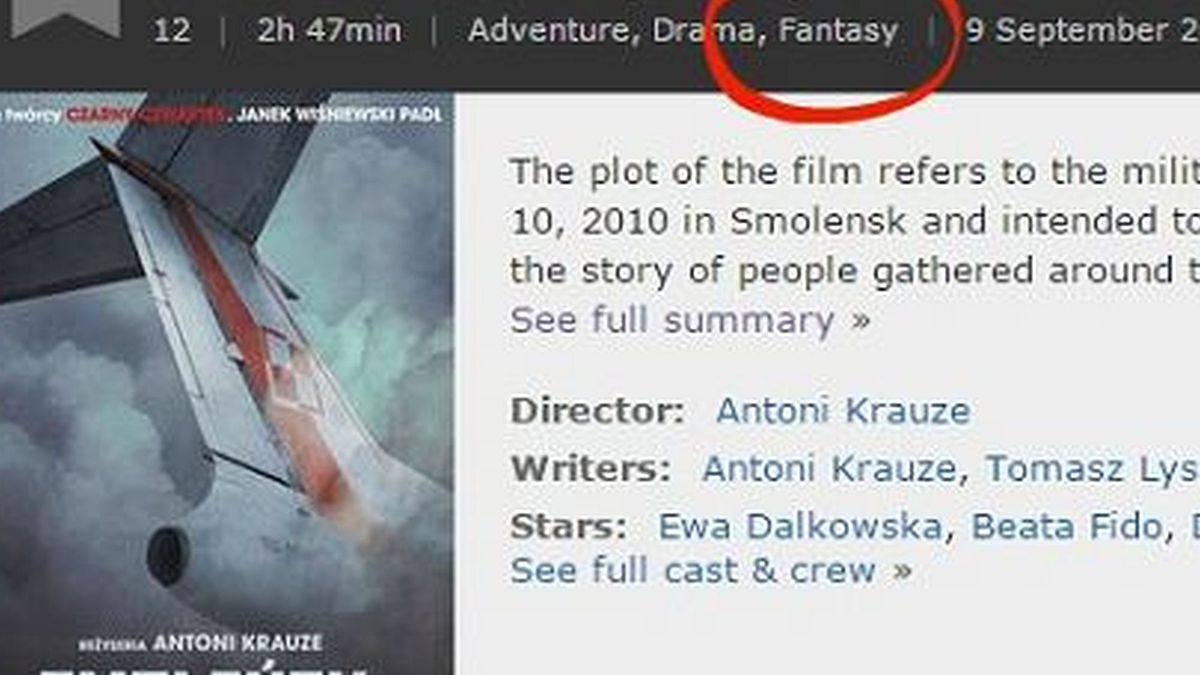Screen dimensions: 1200x675
Task: Open writer Tomasz Lys profile link
Action: click(1092, 469)
